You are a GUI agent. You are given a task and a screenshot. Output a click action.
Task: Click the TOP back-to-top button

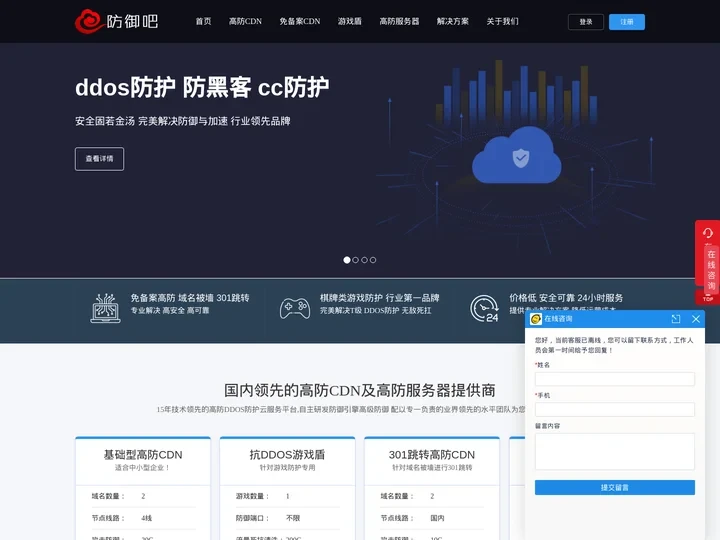[x=708, y=298]
